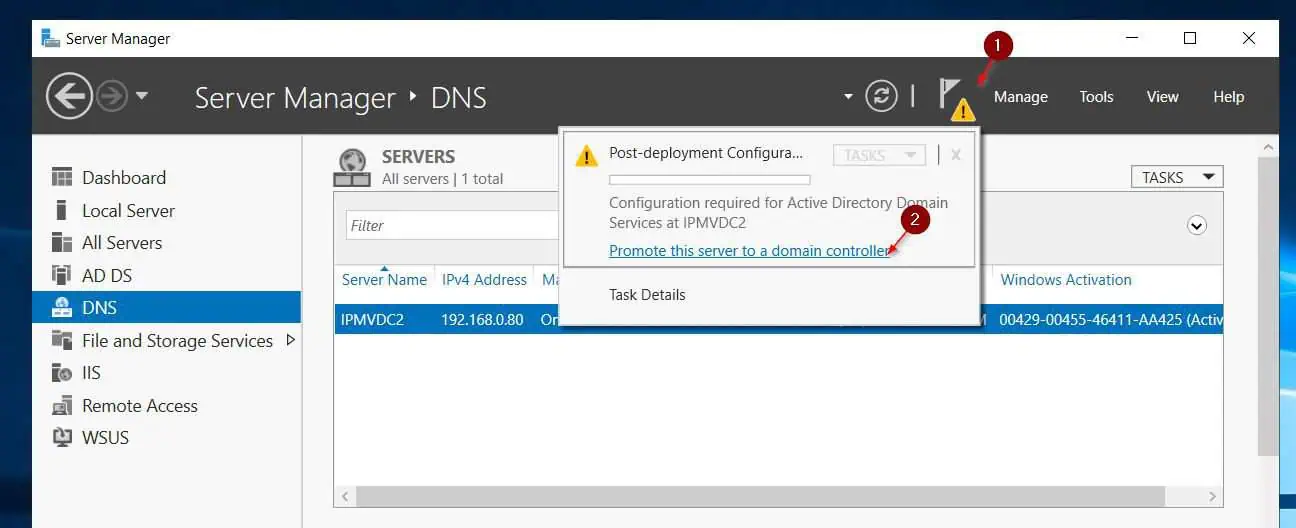
Task: Select the IPMVDC2 server row
Action: [x=778, y=320]
